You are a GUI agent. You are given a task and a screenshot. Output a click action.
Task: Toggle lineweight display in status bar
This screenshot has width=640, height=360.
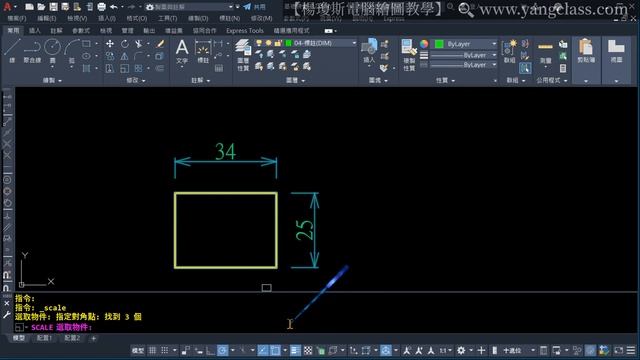[296, 350]
